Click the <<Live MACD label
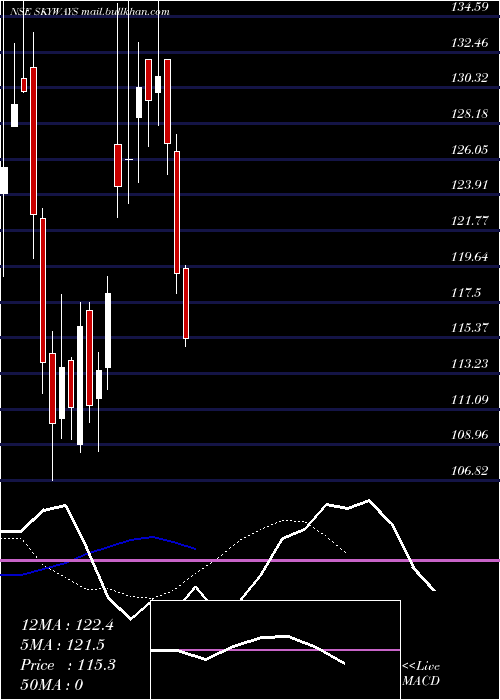500x700 pixels. pyautogui.click(x=421, y=674)
